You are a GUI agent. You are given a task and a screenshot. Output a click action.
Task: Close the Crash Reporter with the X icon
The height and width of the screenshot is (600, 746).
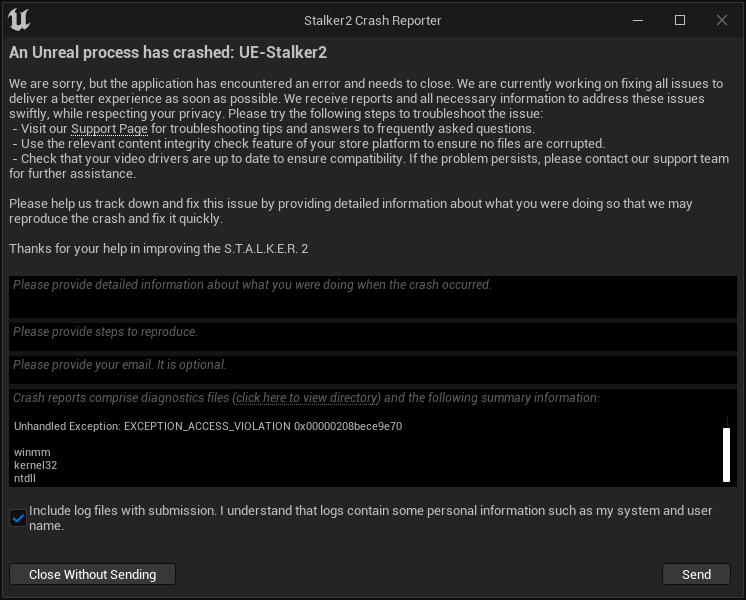point(722,20)
